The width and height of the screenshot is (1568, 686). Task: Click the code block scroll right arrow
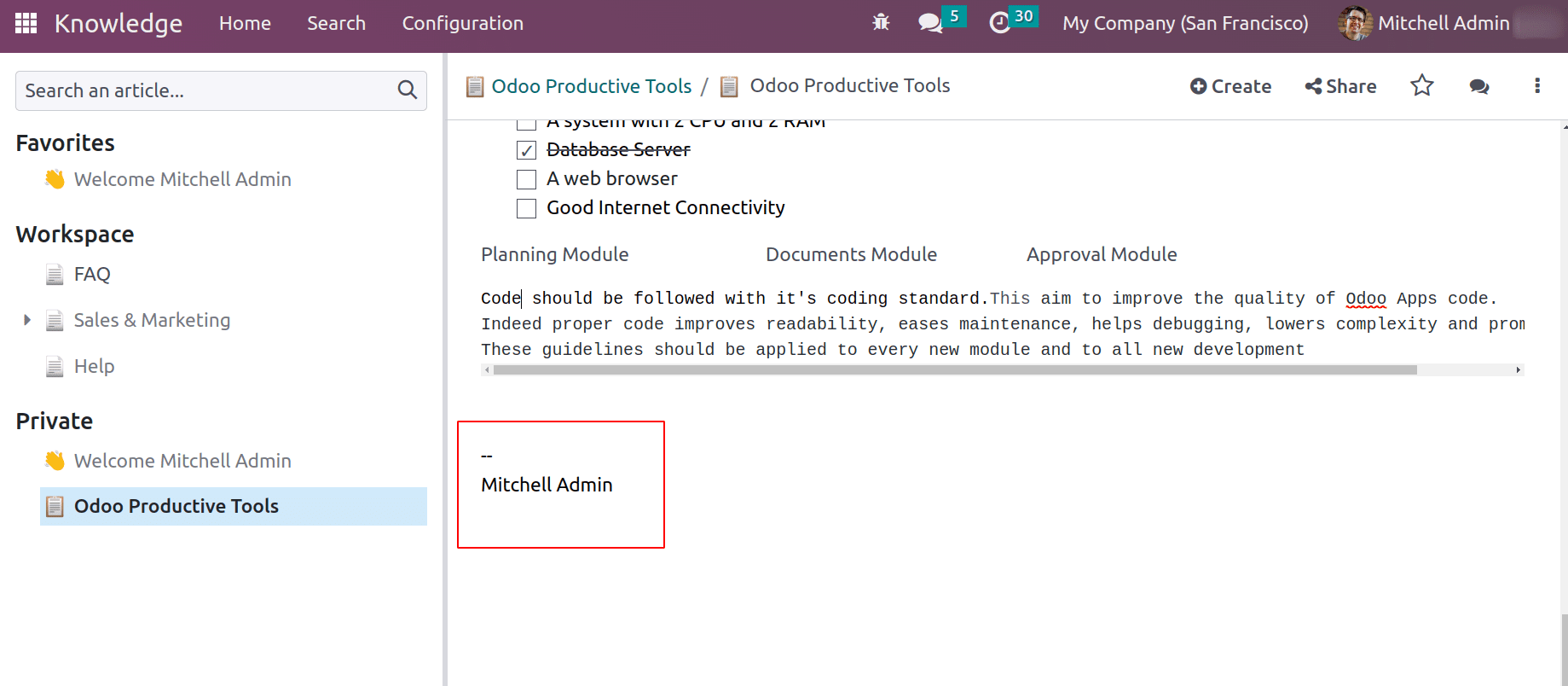pos(1519,369)
